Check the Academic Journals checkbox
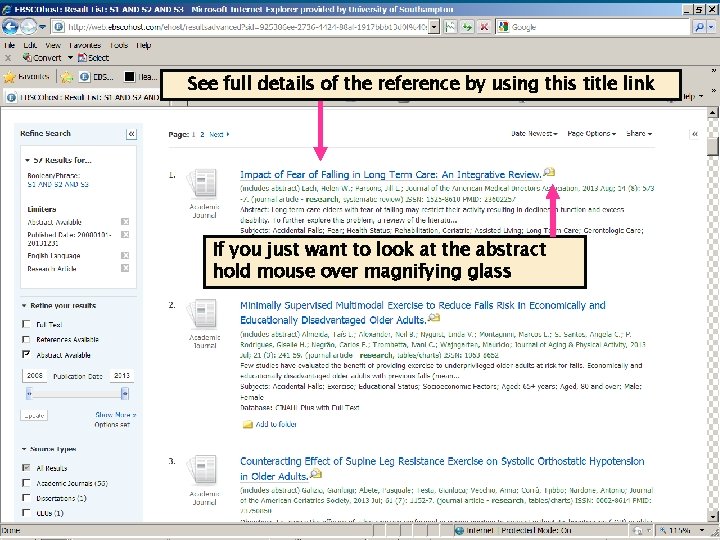The image size is (720, 540). coord(26,483)
